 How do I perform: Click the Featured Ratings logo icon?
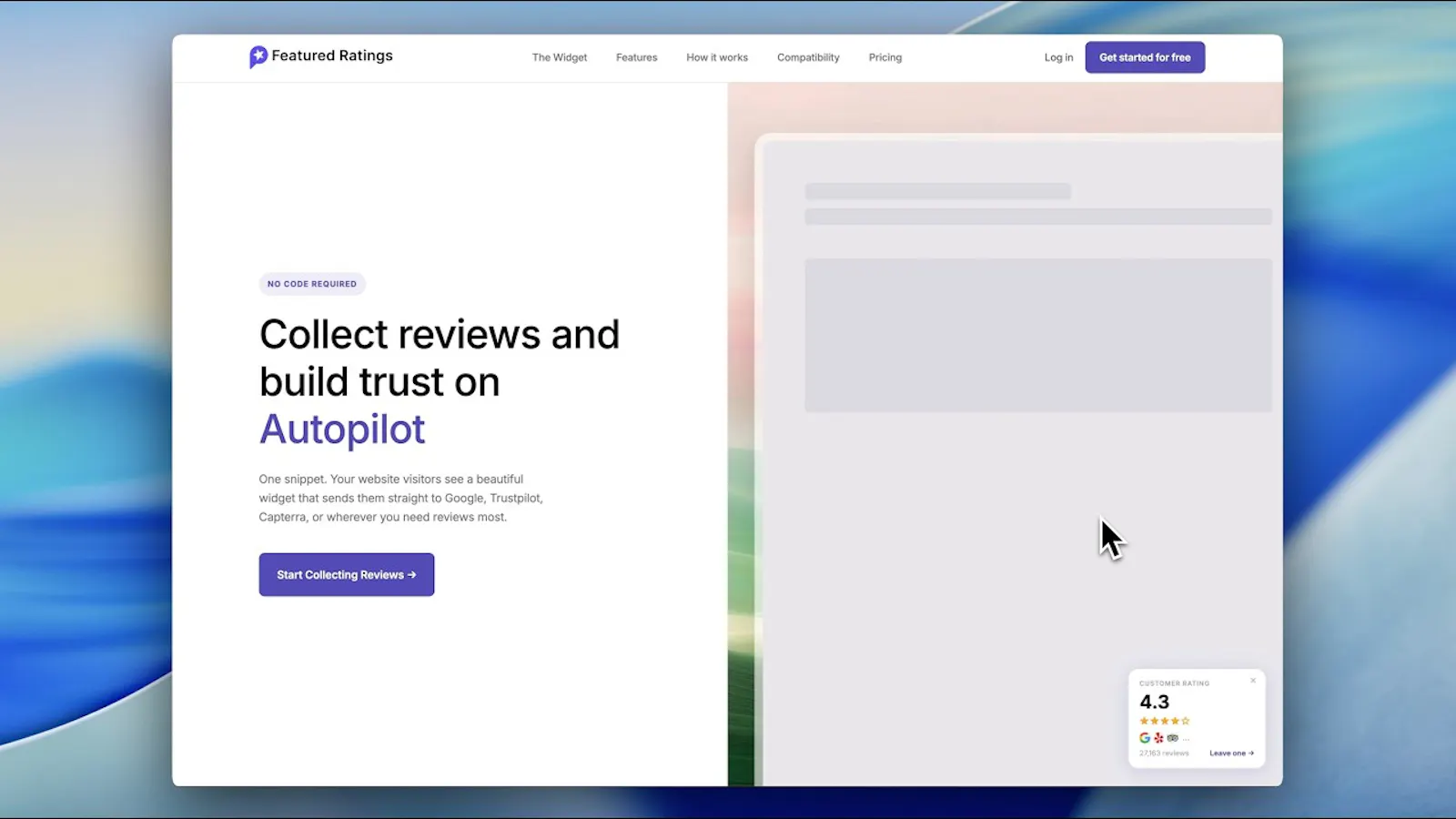click(258, 56)
